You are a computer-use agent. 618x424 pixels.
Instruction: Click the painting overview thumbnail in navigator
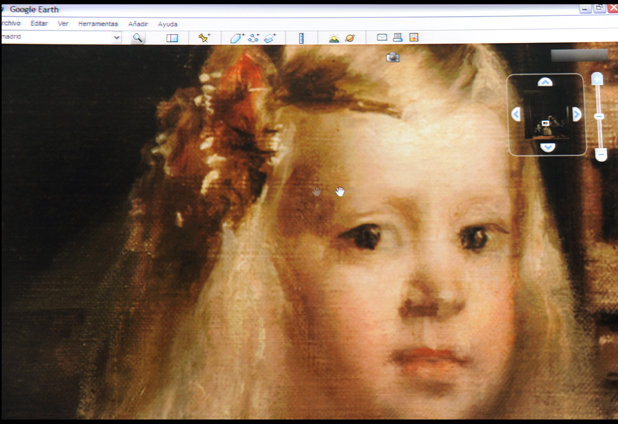(x=546, y=114)
